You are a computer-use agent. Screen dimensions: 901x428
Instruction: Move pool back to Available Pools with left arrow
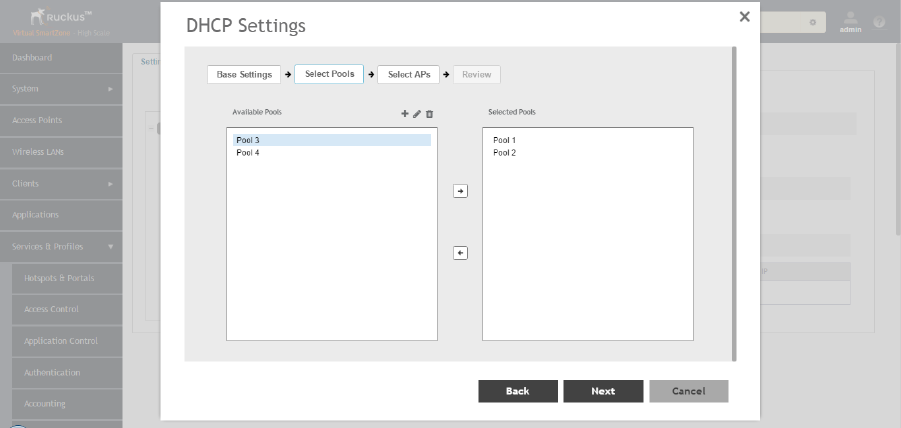[x=460, y=253]
